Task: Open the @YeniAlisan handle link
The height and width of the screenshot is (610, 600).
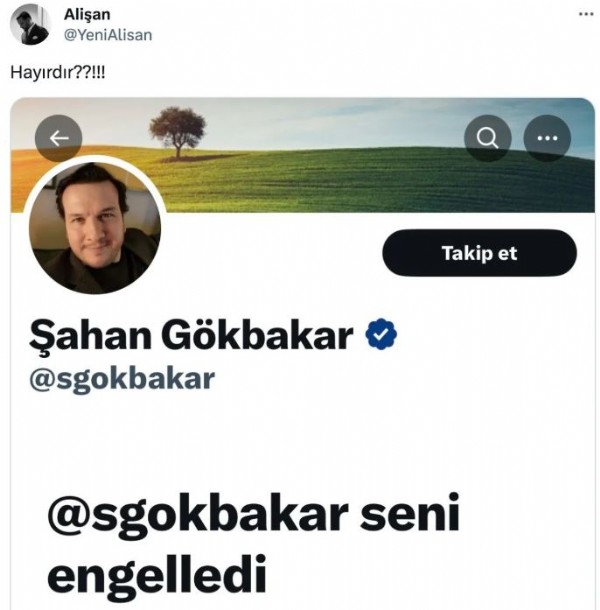Action: click(108, 35)
